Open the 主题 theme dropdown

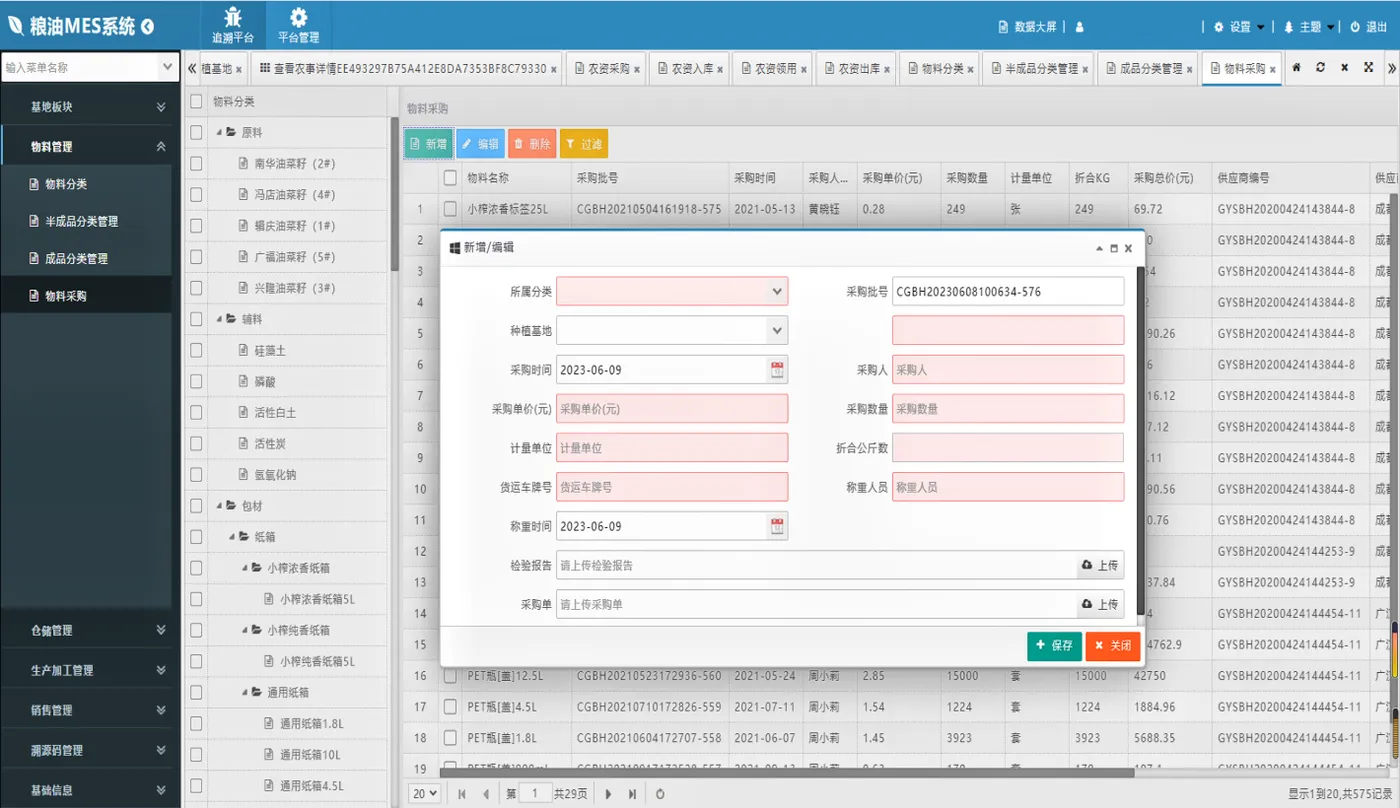[1308, 27]
